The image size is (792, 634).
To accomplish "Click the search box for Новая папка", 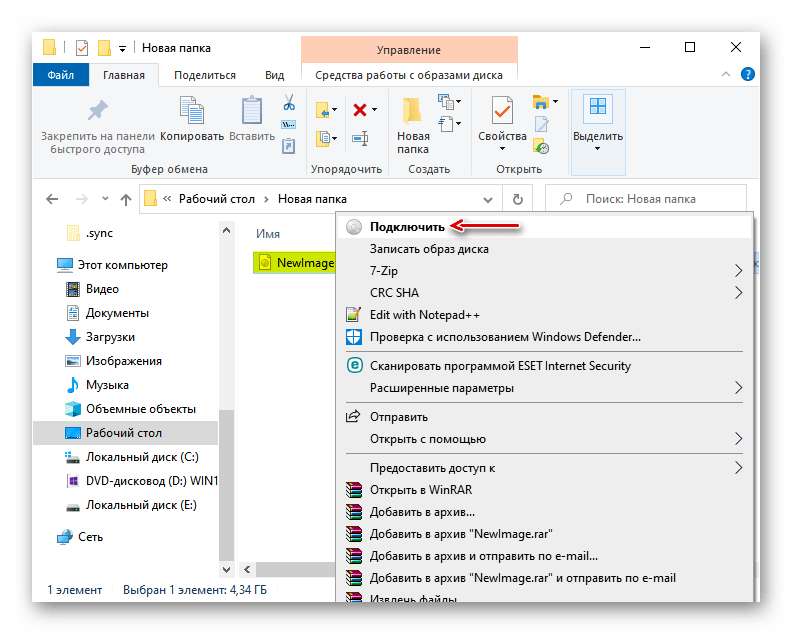I will pos(646,199).
